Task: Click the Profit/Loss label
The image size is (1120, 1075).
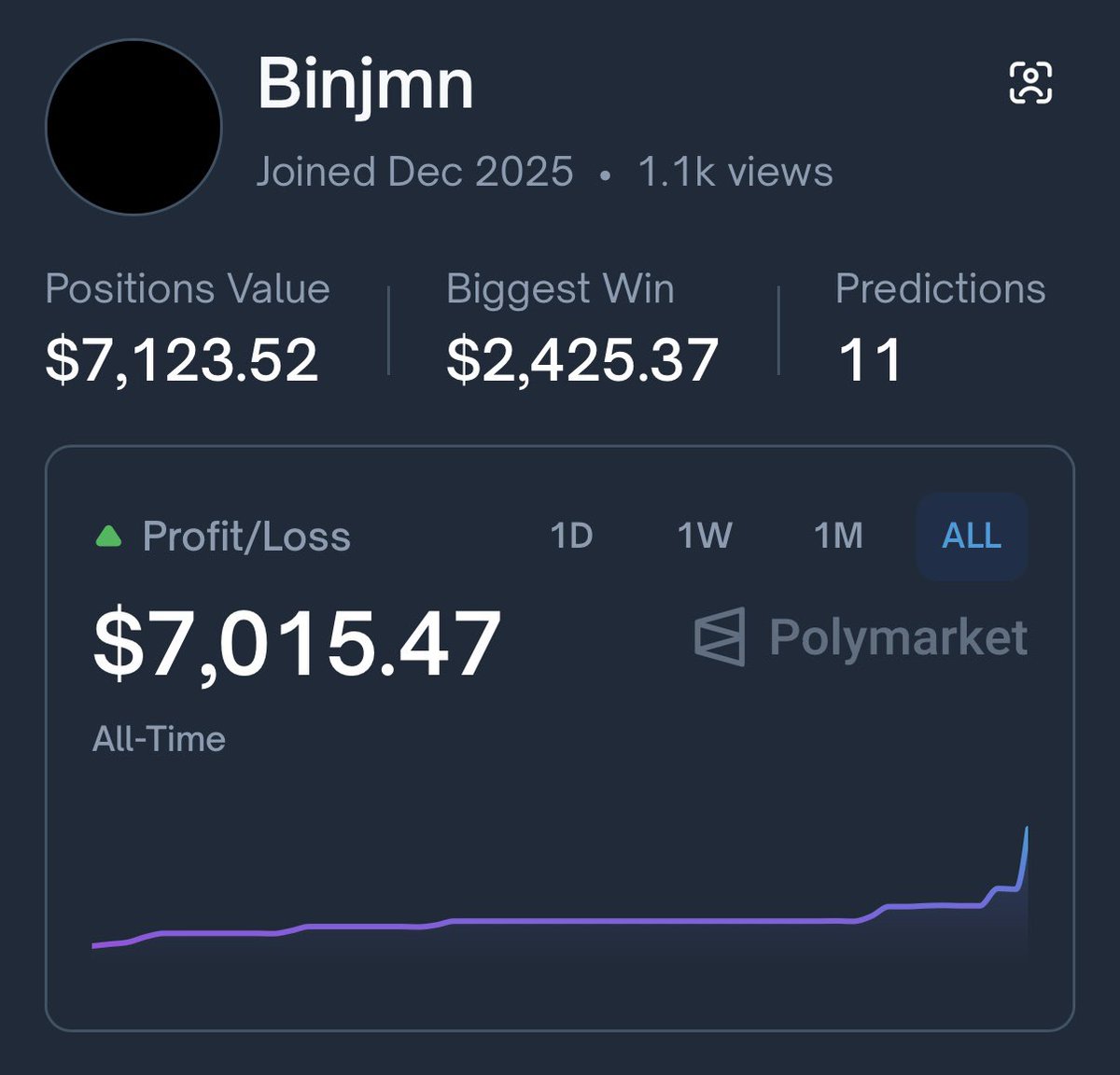Action: [246, 537]
